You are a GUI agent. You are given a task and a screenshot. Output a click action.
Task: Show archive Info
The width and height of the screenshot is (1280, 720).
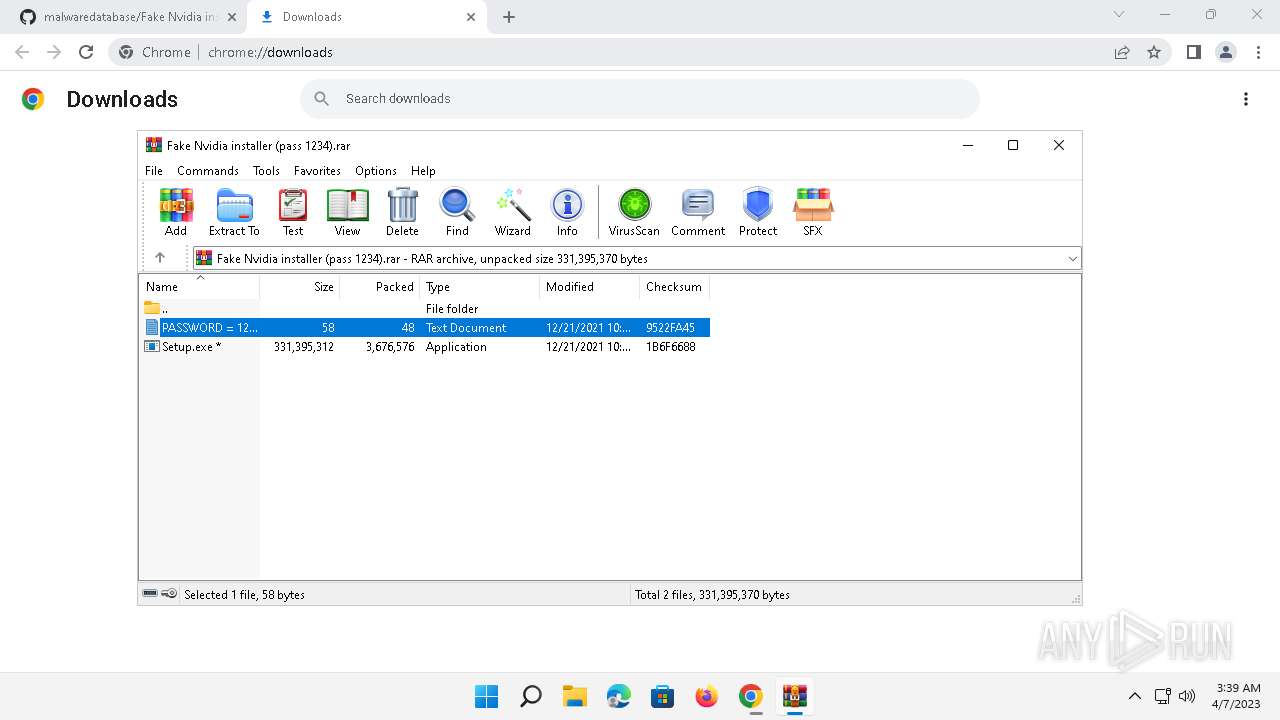[567, 212]
